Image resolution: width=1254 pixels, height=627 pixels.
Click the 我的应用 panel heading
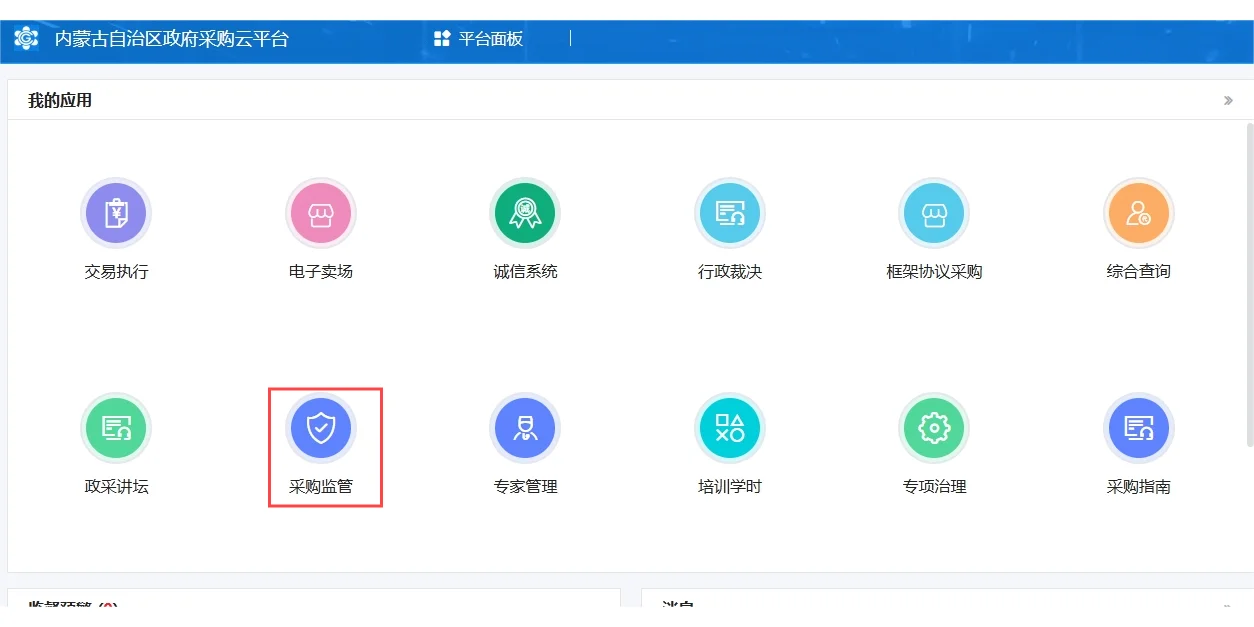[60, 101]
